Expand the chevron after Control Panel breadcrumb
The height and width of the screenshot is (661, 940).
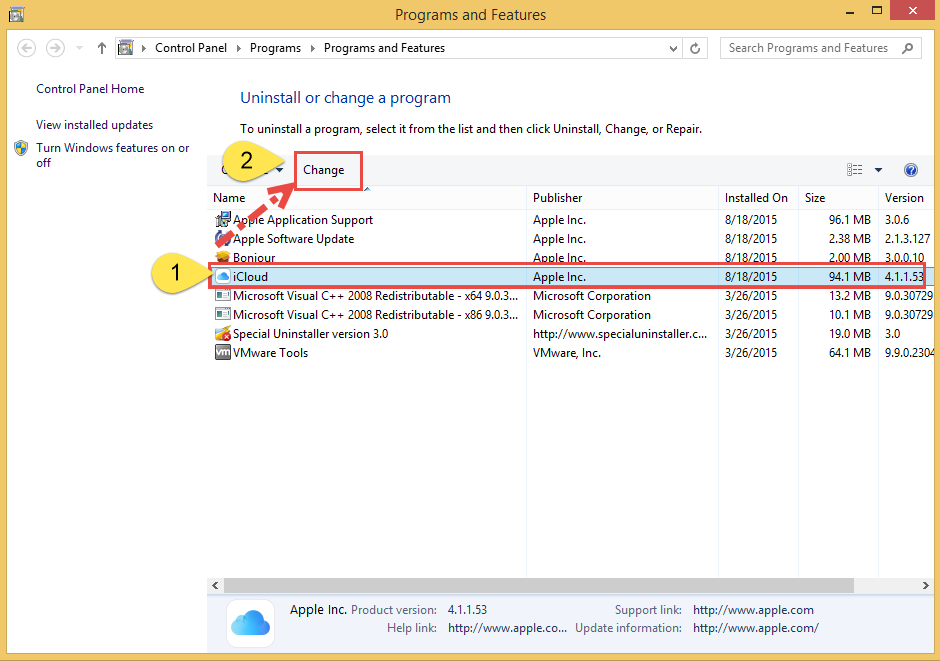coord(238,48)
